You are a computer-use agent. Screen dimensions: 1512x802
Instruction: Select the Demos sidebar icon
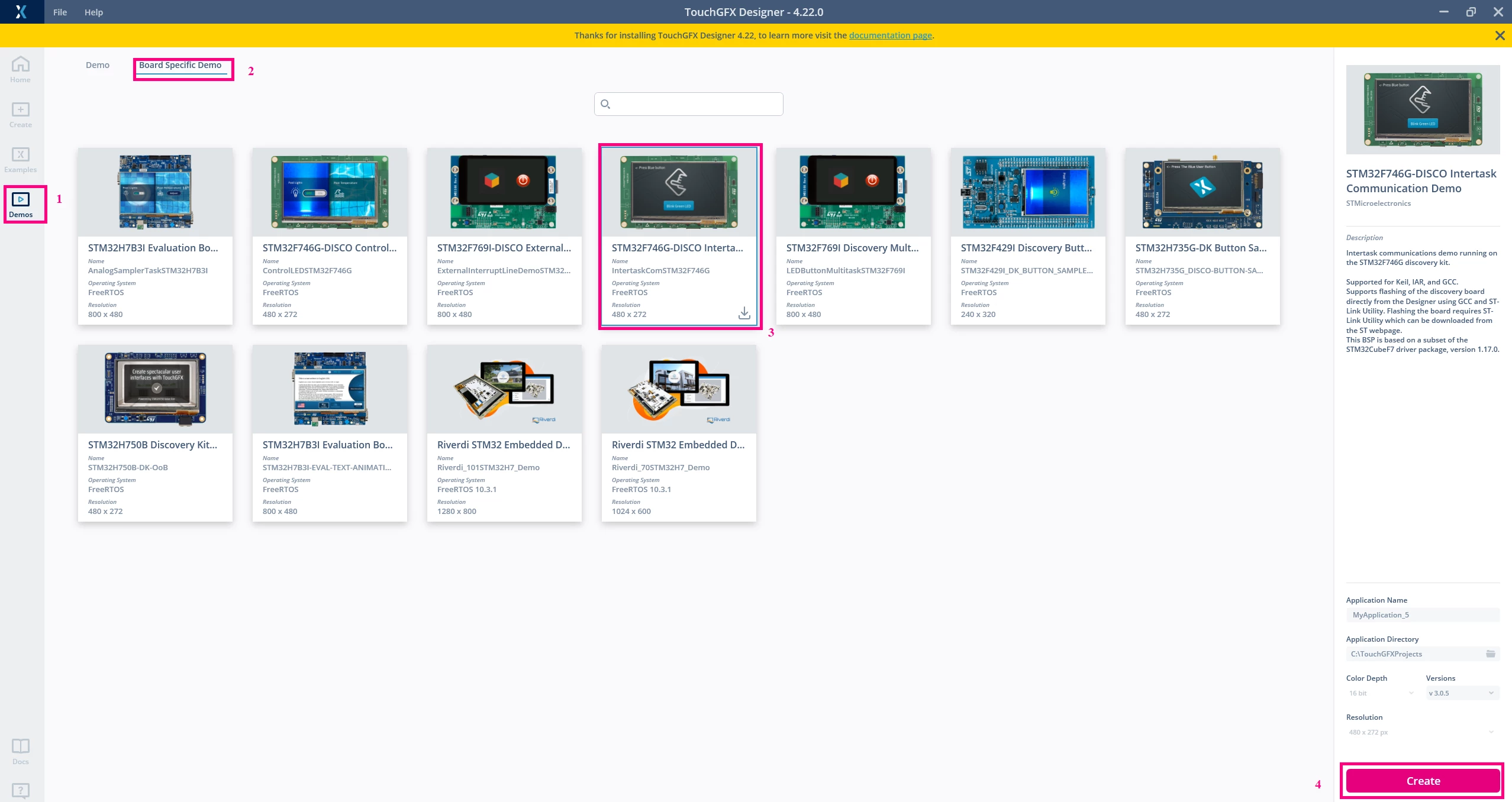tap(21, 205)
